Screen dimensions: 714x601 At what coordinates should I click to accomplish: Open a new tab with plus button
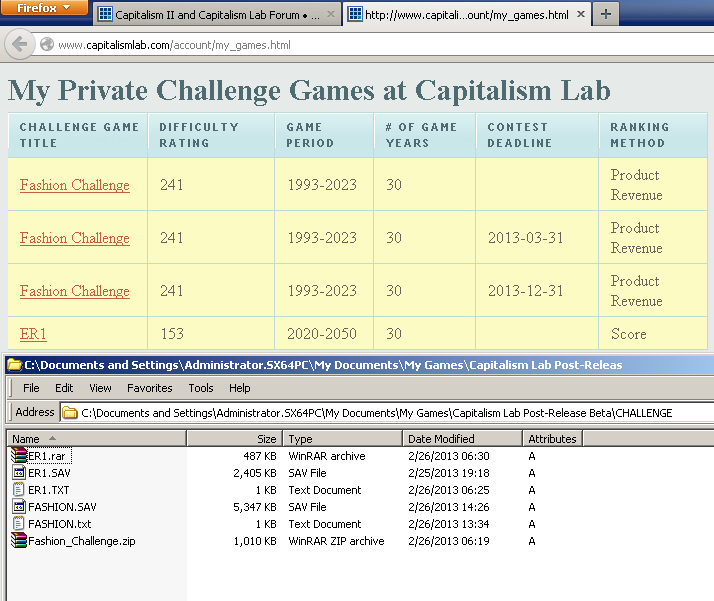point(606,14)
